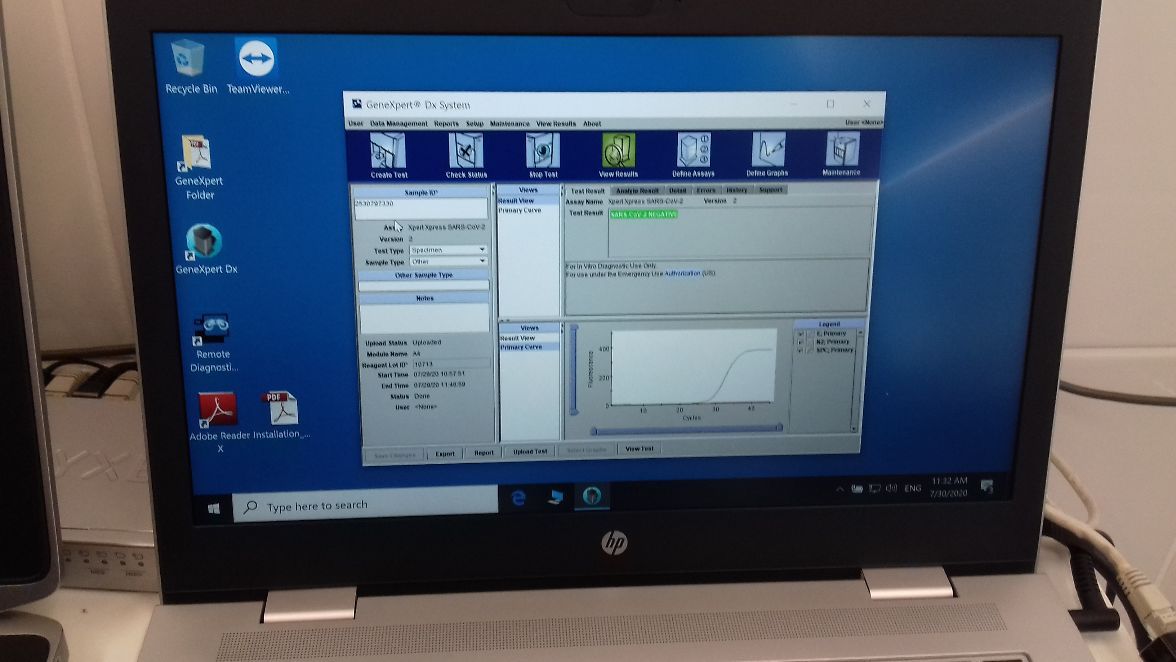Open the Check Status tool

(466, 155)
